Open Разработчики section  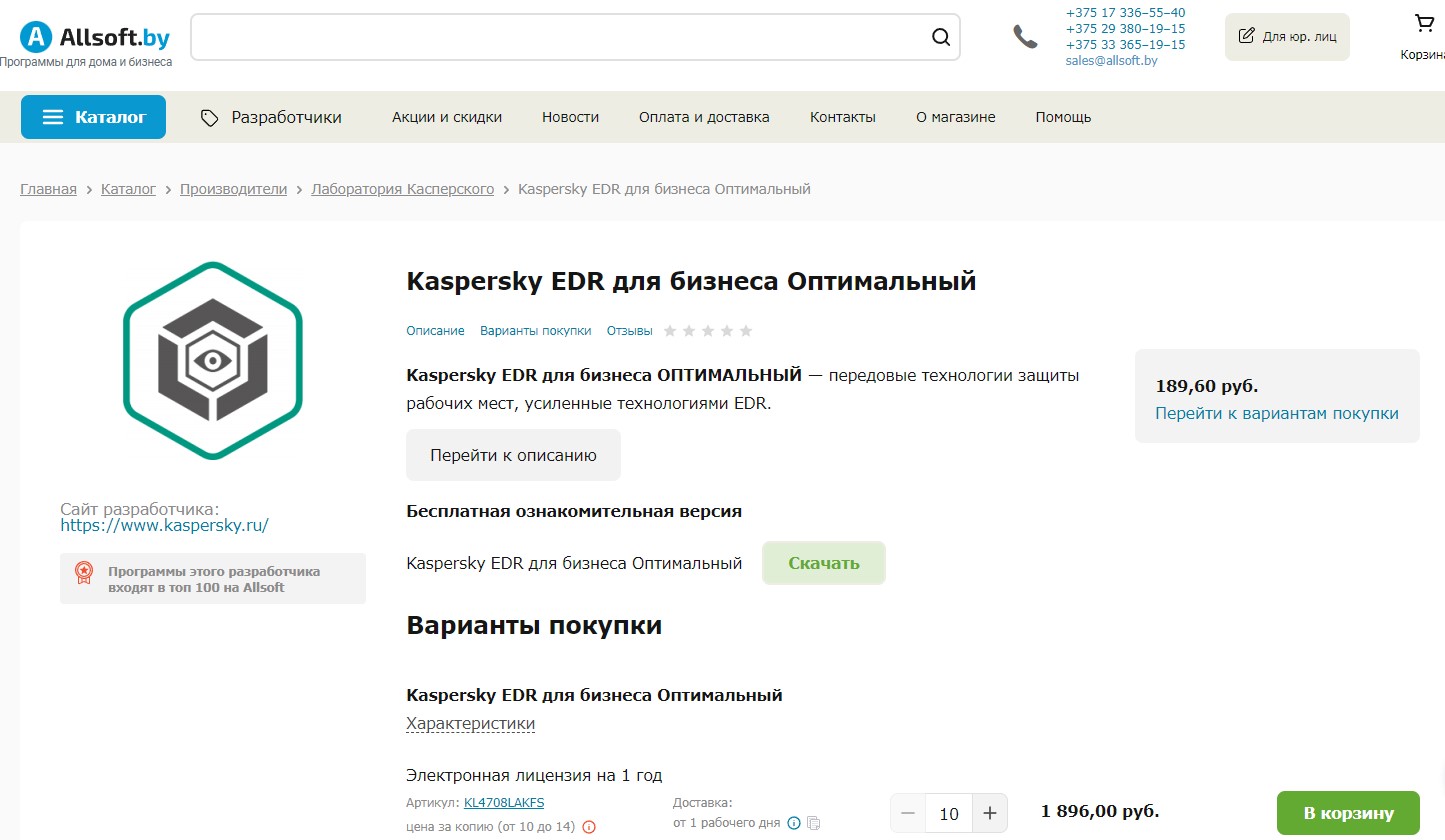click(x=271, y=117)
